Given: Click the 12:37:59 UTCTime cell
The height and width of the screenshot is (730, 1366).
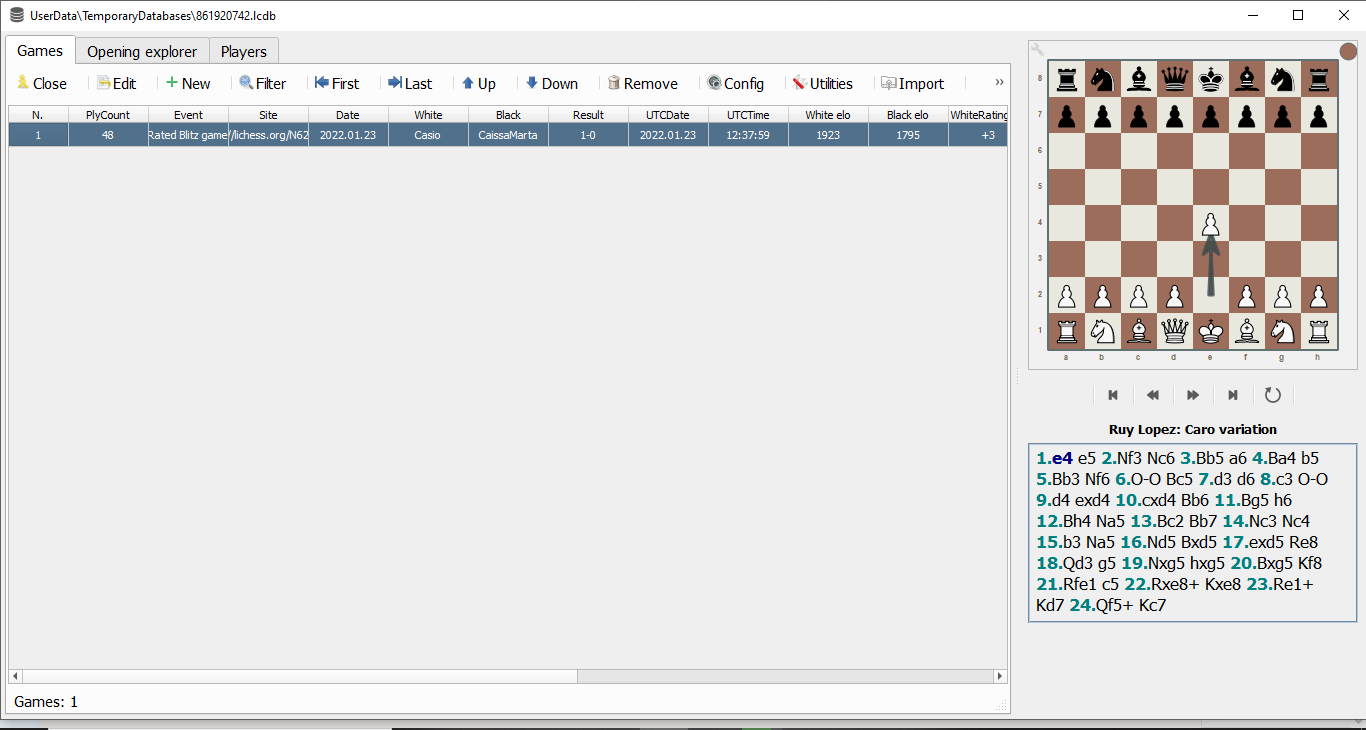Looking at the screenshot, I should click(748, 135).
